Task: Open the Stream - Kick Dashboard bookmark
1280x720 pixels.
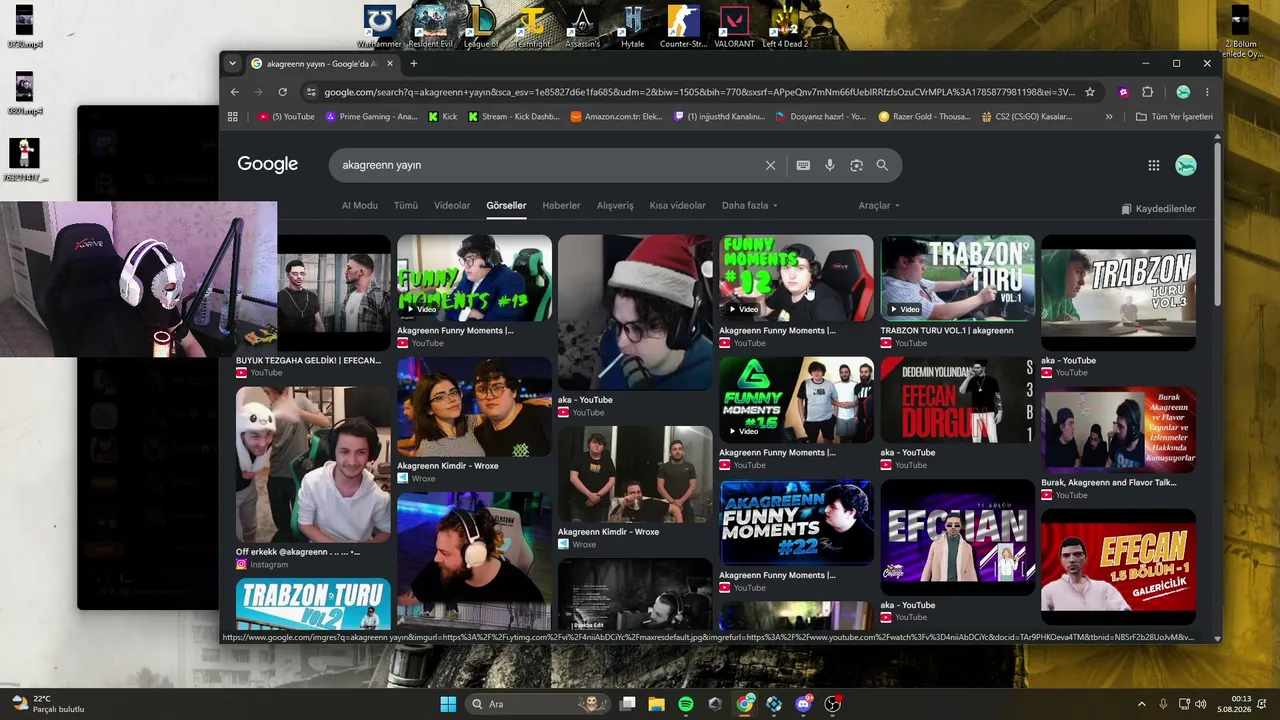Action: pos(513,117)
